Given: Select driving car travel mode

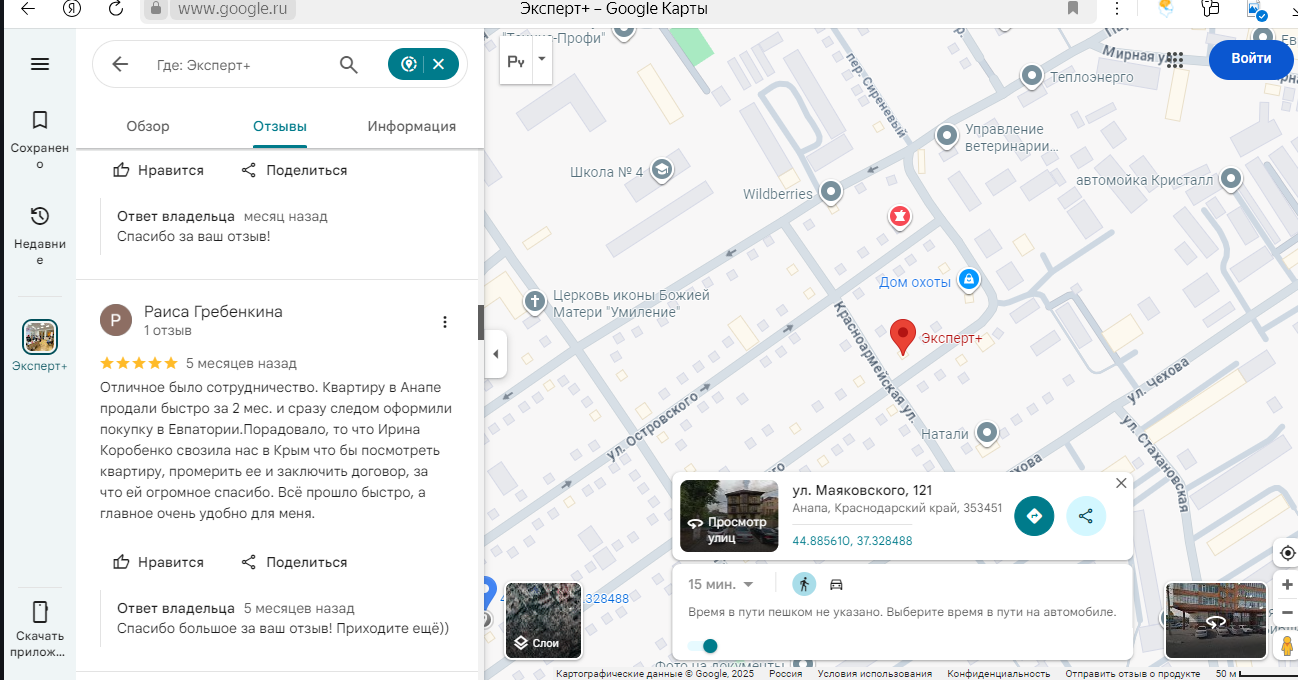Looking at the screenshot, I should [x=837, y=584].
